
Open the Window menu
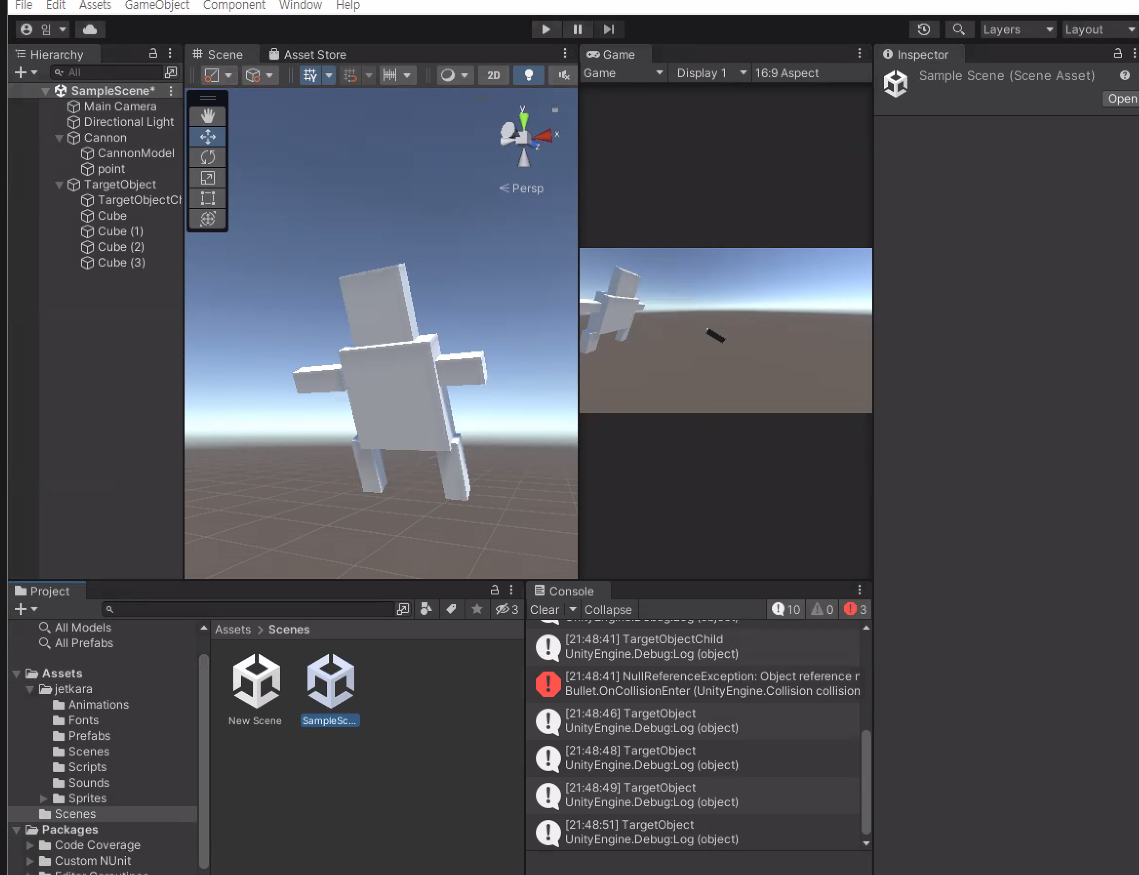pyautogui.click(x=300, y=5)
